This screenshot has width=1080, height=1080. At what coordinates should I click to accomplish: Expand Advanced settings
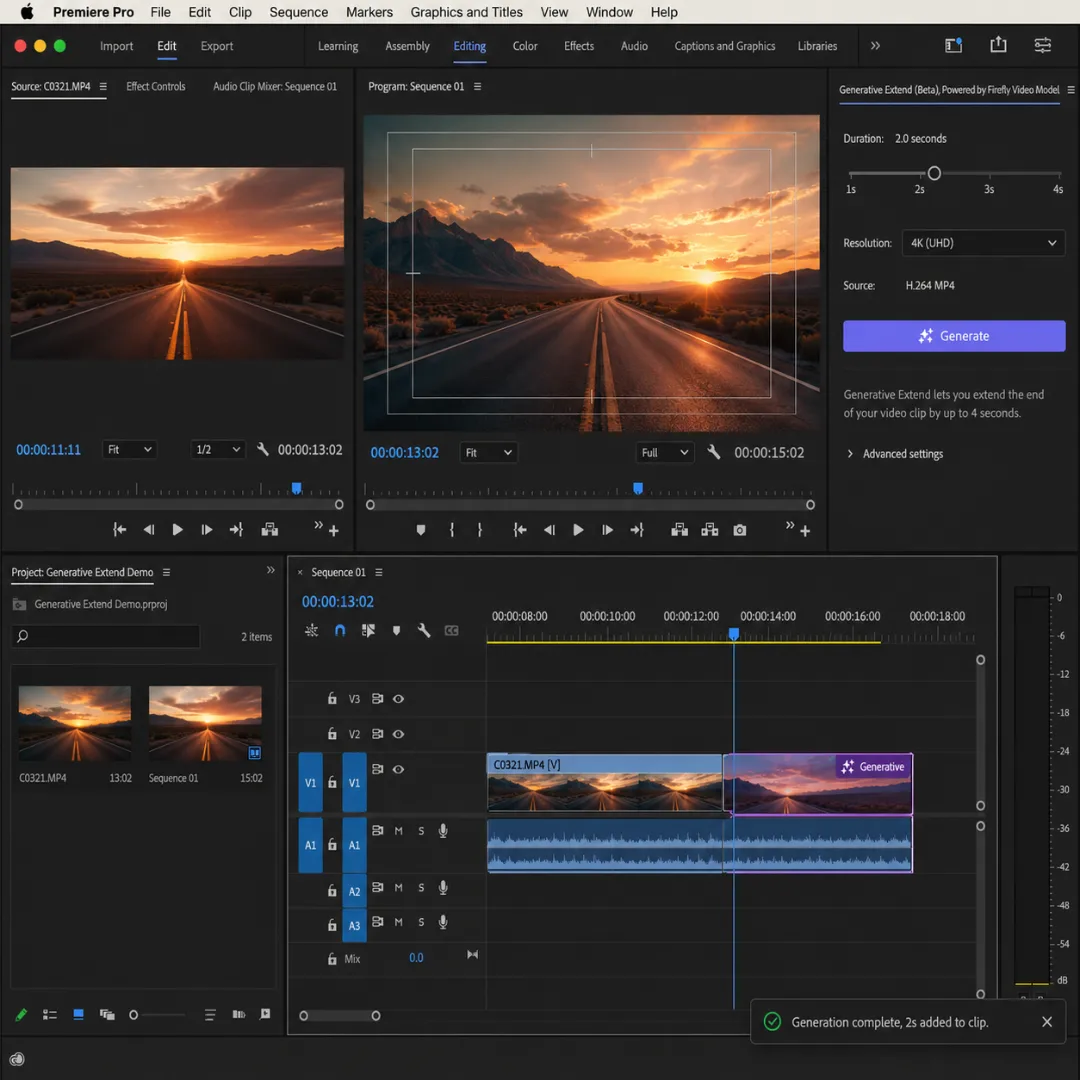(x=895, y=454)
